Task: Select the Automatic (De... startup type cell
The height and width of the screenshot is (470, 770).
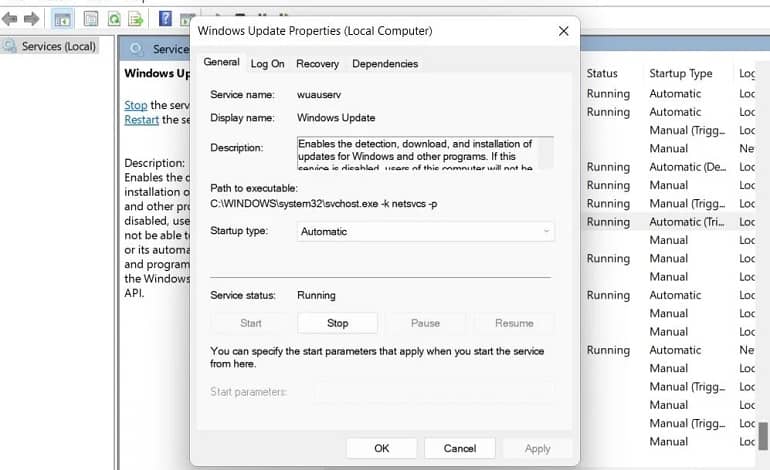Action: tap(688, 167)
